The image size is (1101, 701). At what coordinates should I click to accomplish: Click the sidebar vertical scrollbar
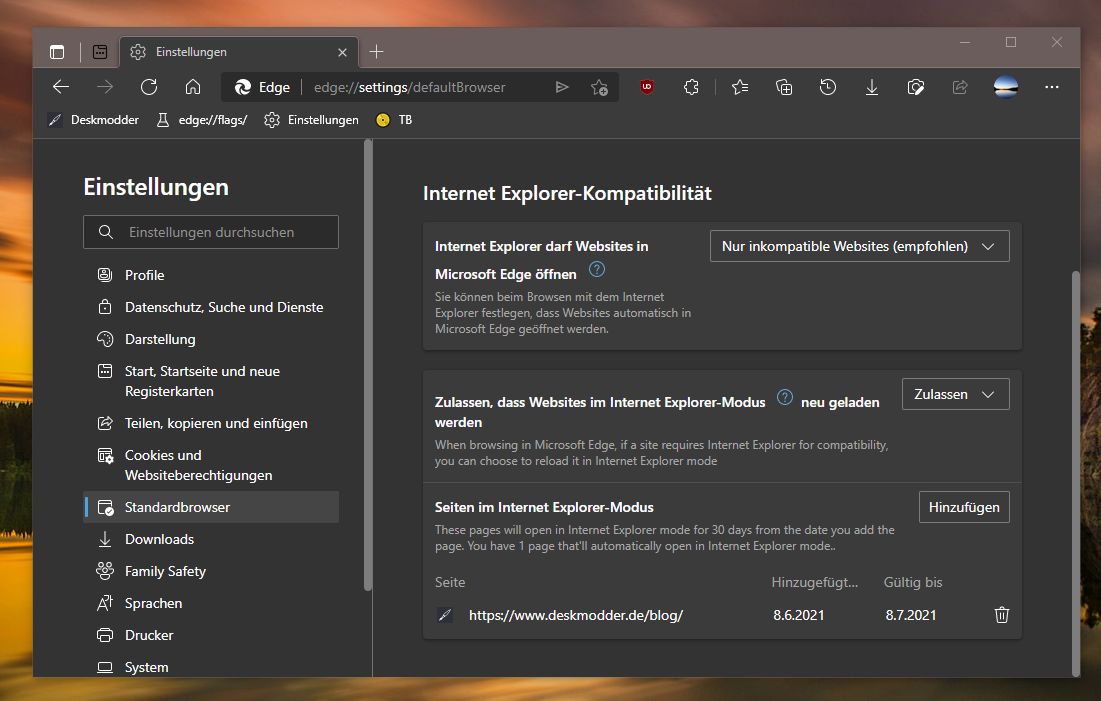pos(367,365)
